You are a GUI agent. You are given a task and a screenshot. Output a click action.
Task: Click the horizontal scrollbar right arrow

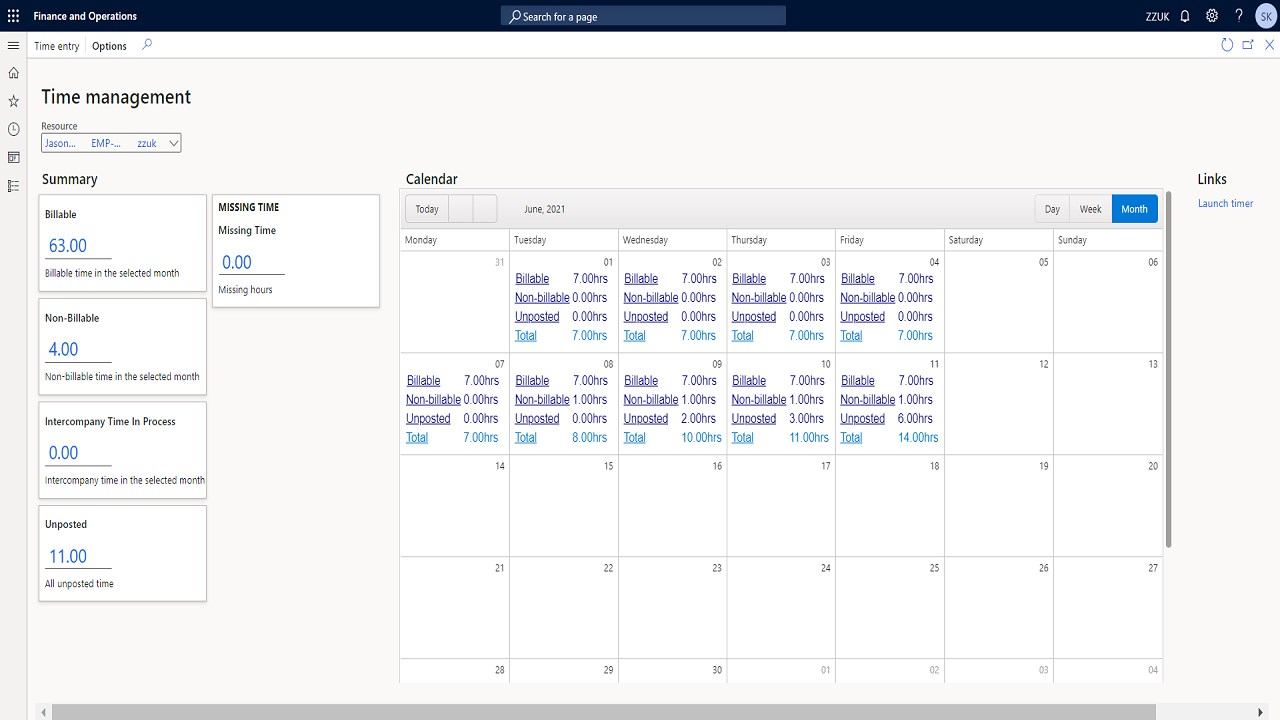[1263, 712]
